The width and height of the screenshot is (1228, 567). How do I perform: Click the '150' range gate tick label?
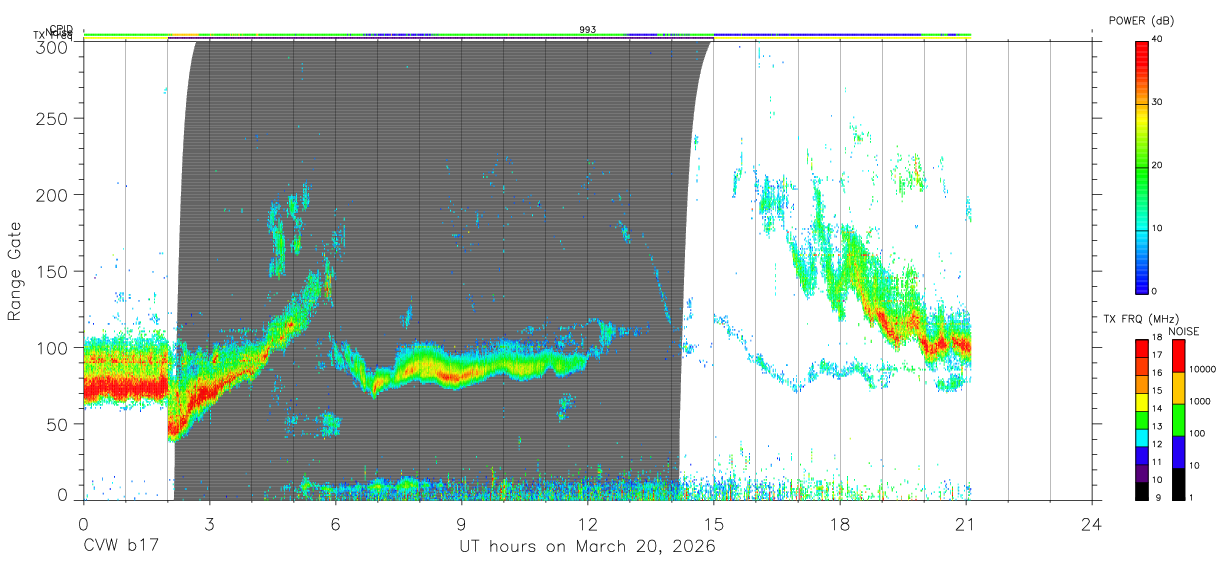[52, 272]
